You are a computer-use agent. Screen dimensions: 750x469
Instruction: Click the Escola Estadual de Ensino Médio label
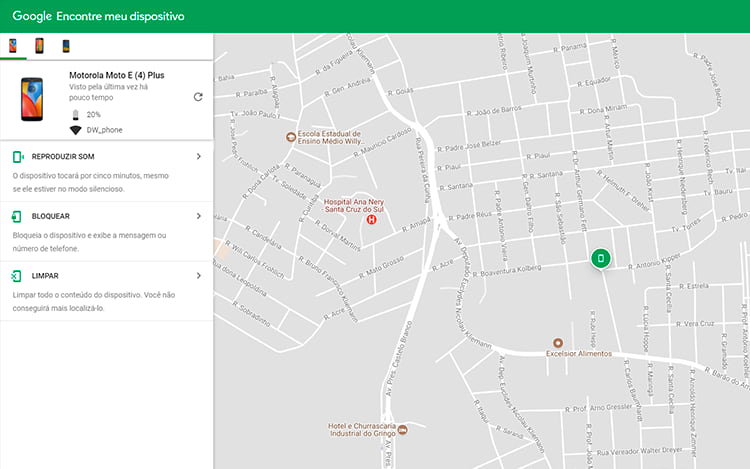point(330,138)
